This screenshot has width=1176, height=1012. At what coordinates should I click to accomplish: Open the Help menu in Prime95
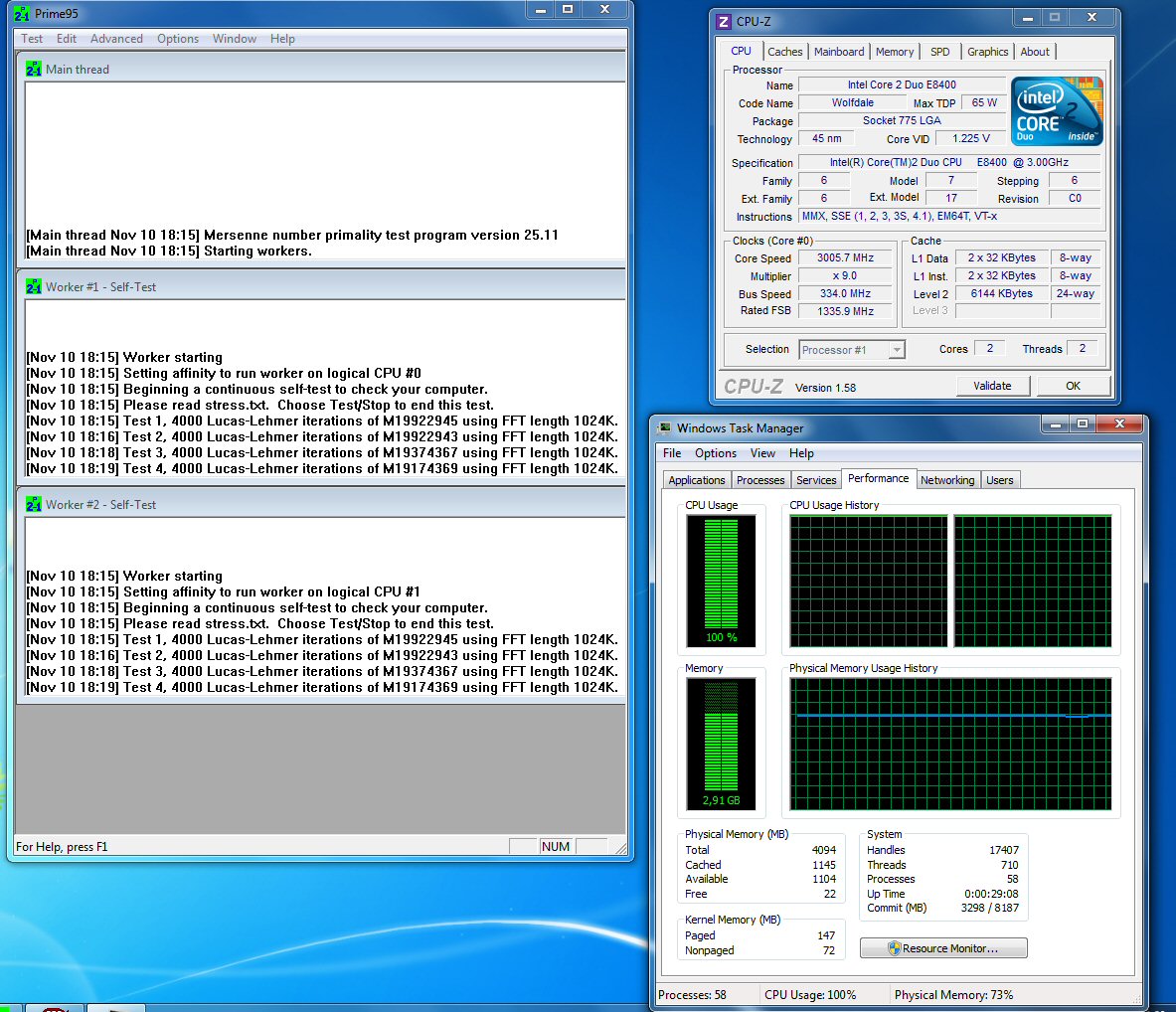point(282,38)
